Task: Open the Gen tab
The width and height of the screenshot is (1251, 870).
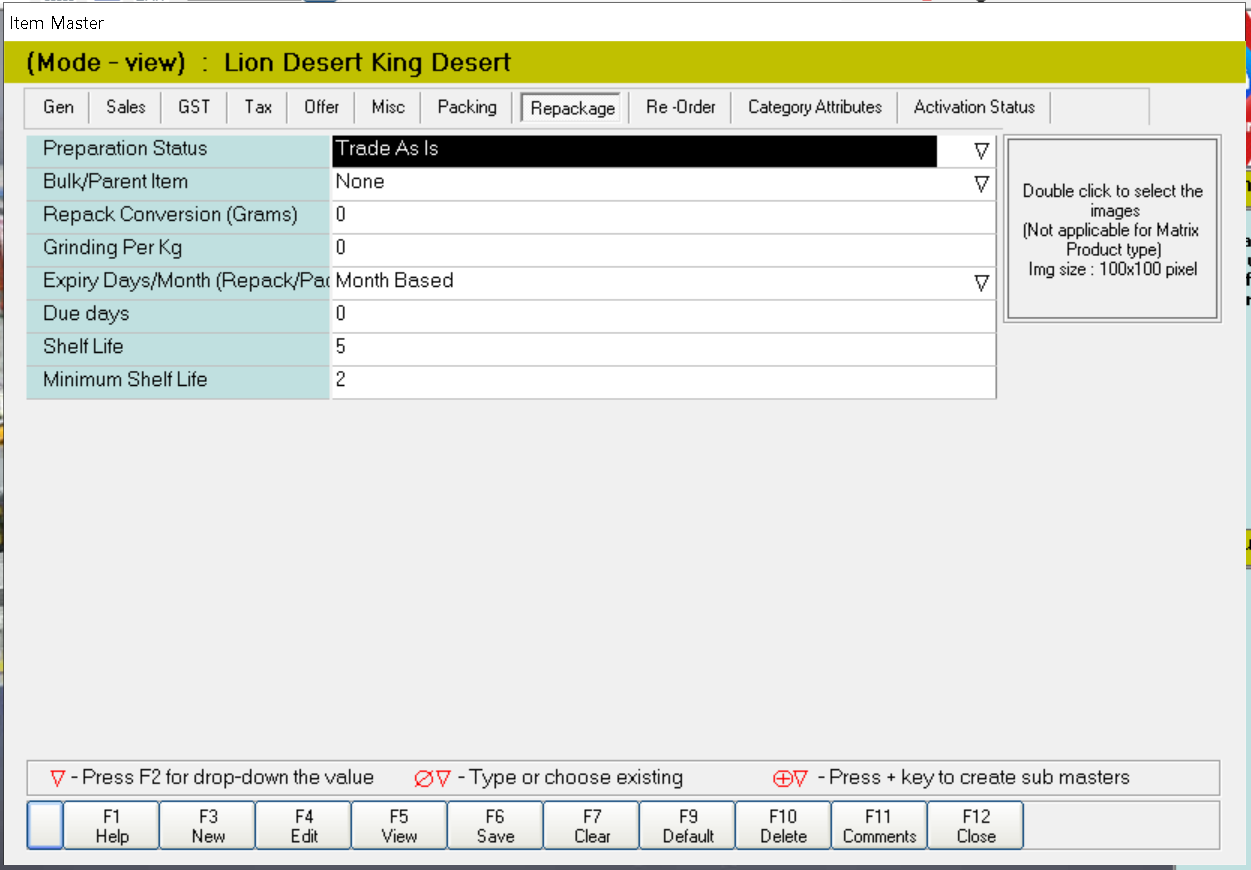Action: click(58, 107)
